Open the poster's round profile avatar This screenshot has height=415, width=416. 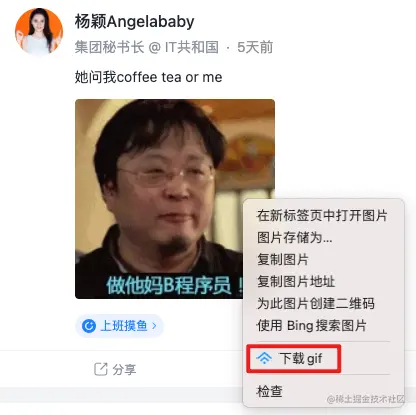tap(39, 31)
